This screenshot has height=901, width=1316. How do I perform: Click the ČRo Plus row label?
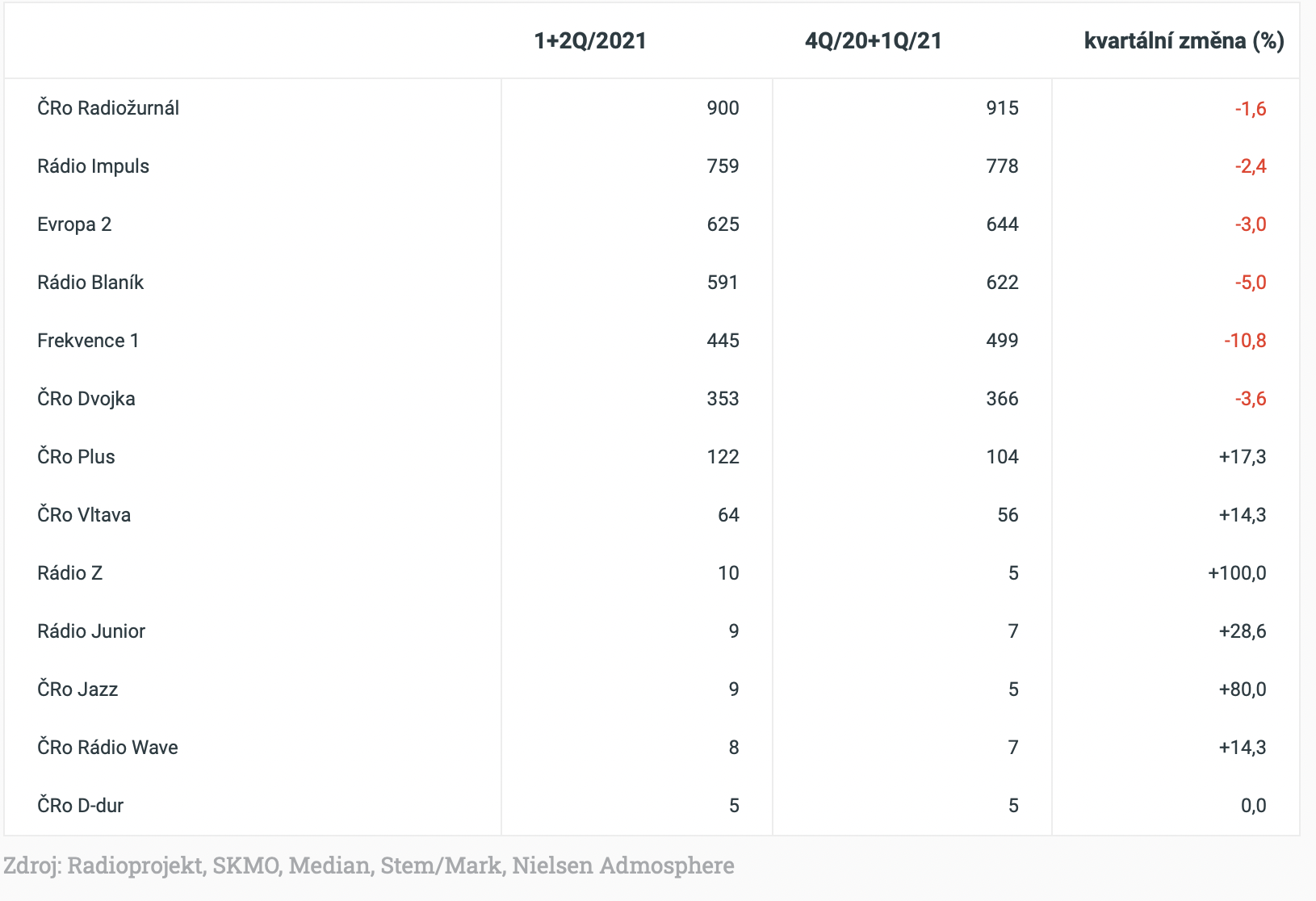tap(76, 457)
